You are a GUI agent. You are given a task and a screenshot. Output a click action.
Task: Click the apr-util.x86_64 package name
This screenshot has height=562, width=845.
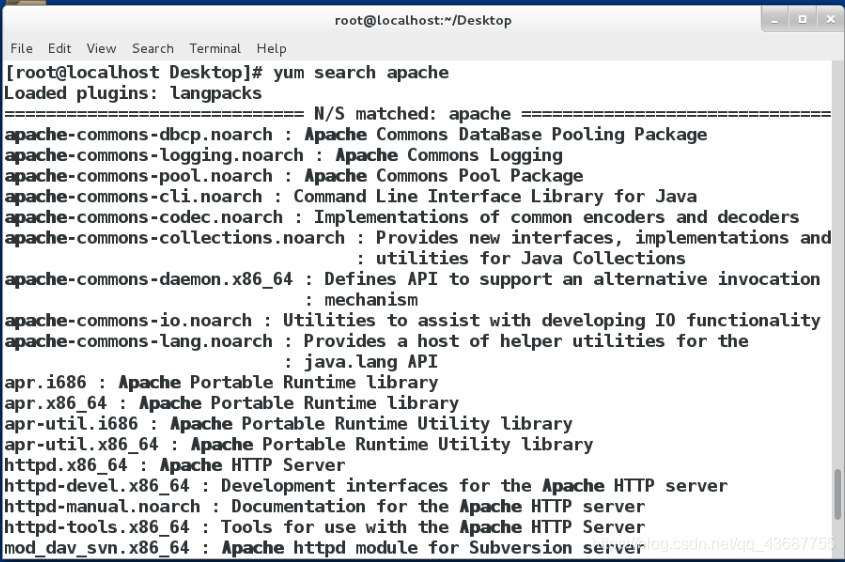(x=81, y=445)
